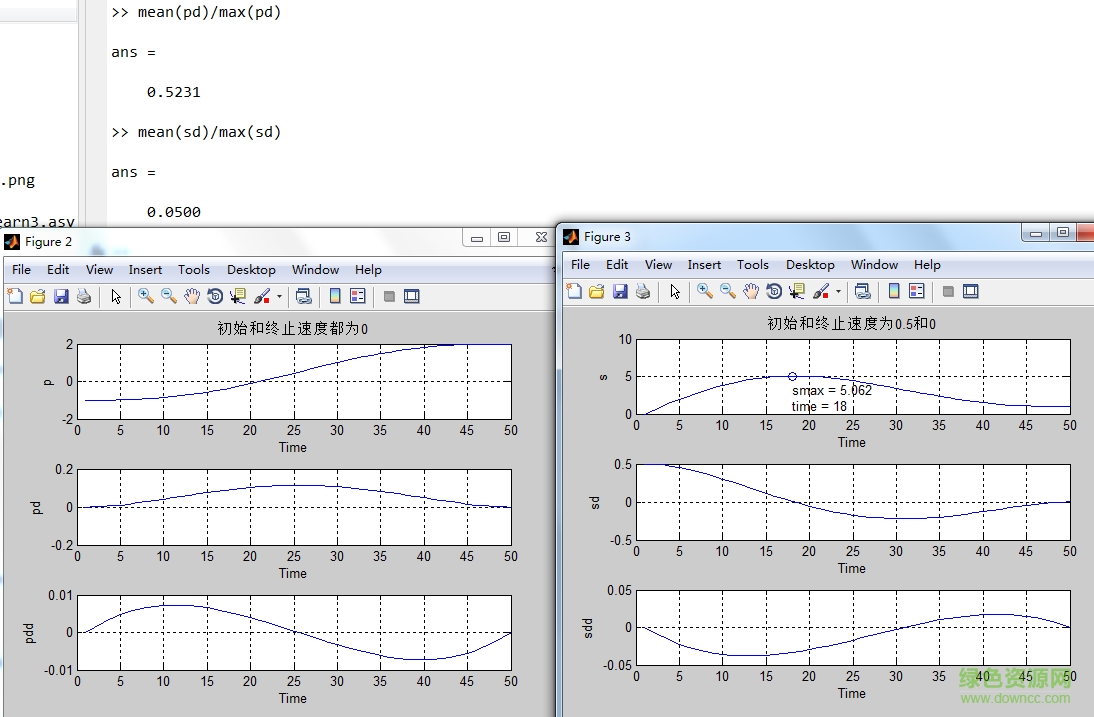Viewport: 1094px width, 717px height.
Task: Open the Insert menu in Figure 2
Action: [x=145, y=270]
